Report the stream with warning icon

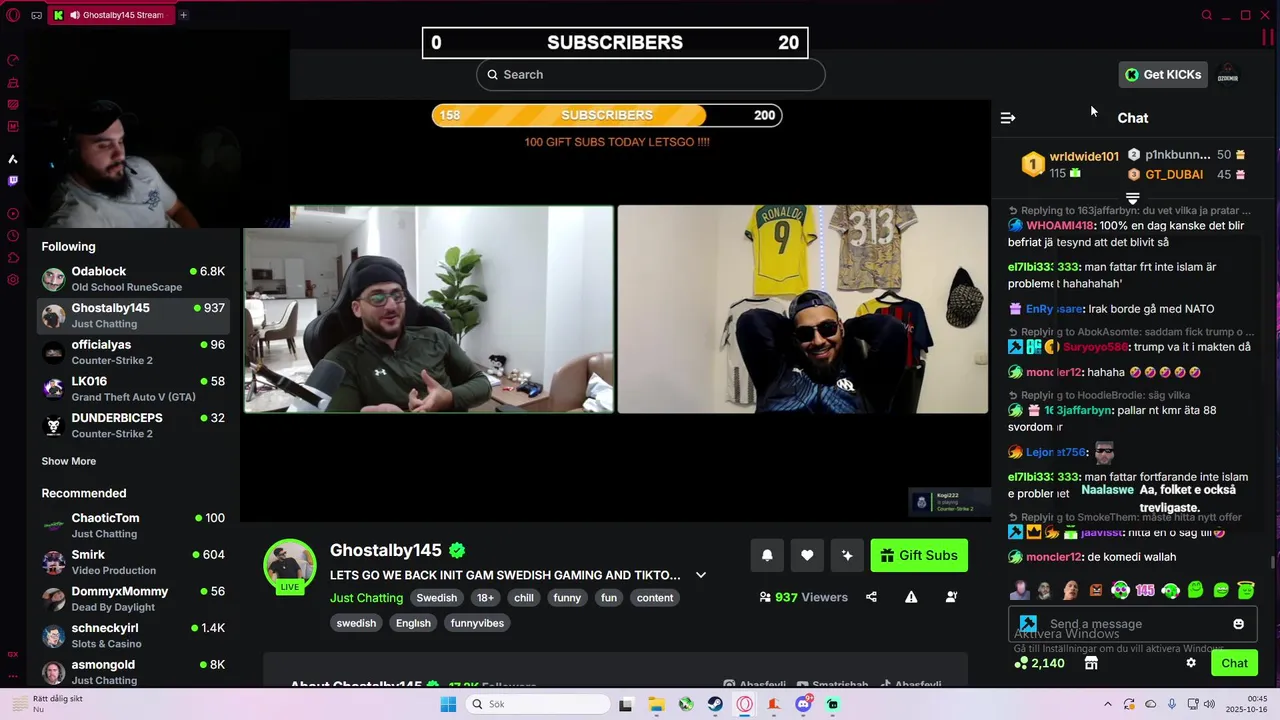(x=911, y=597)
